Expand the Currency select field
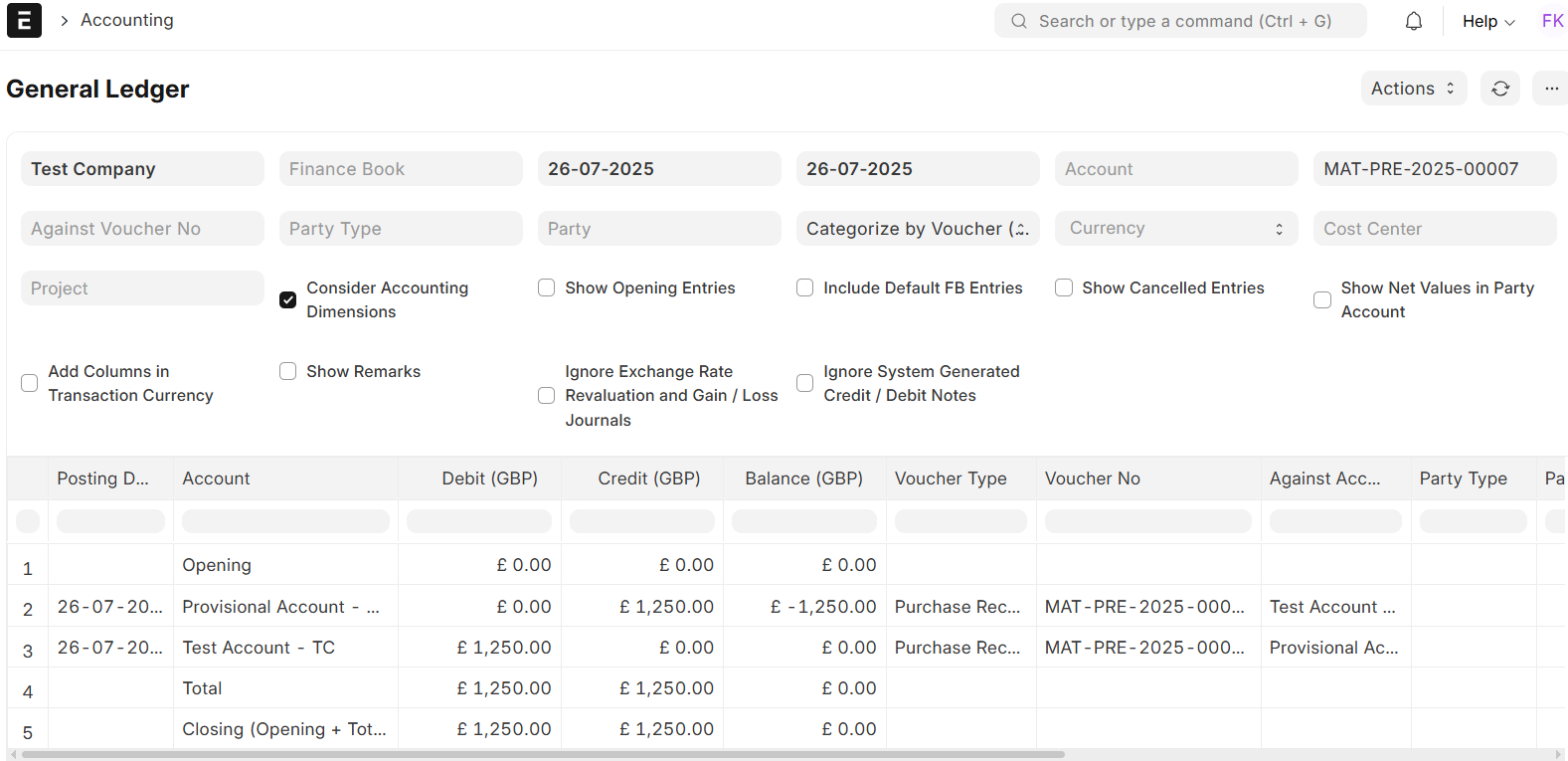1568x761 pixels. click(1175, 229)
